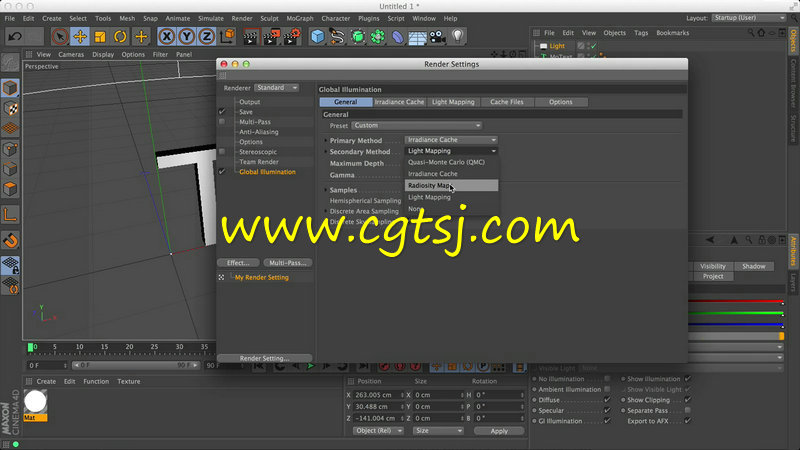Adjust the red color slider
Viewport: 800px width, 450px height.
(736, 302)
